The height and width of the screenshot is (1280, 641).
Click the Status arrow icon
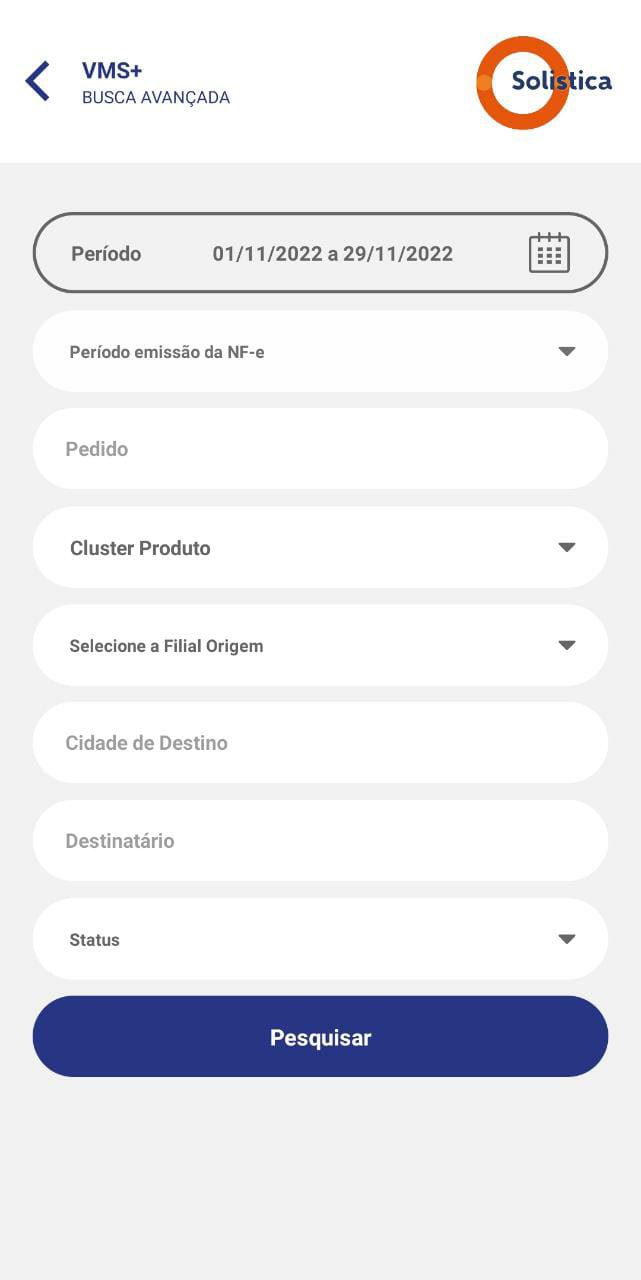567,939
